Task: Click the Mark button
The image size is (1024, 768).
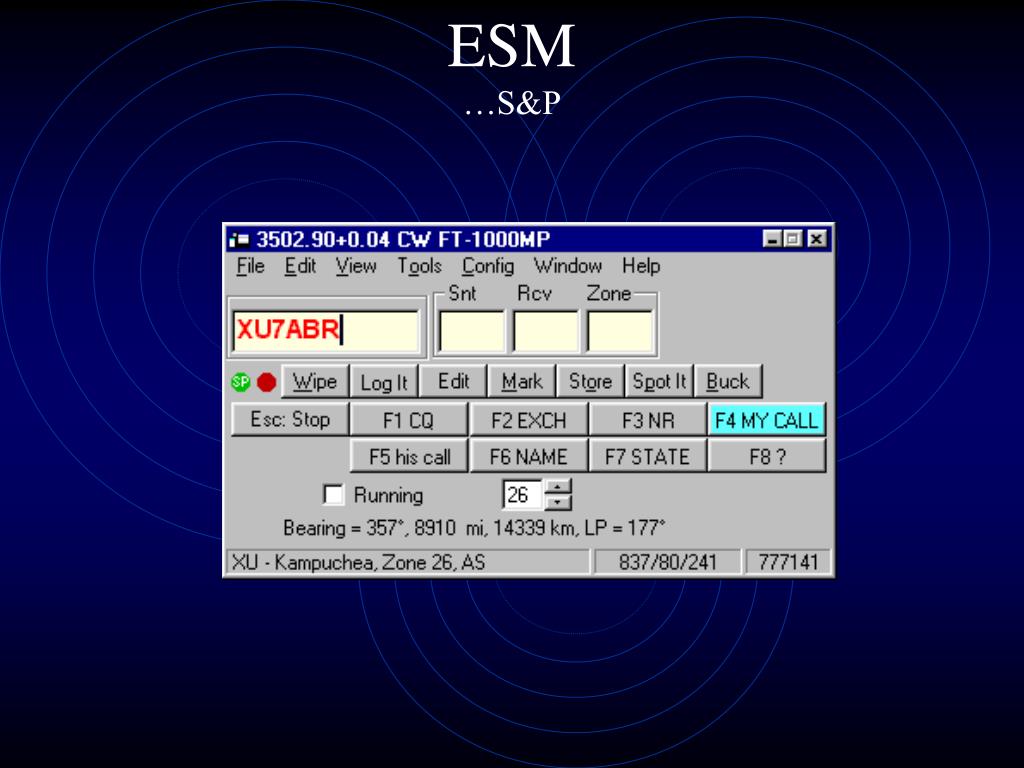Action: [522, 381]
